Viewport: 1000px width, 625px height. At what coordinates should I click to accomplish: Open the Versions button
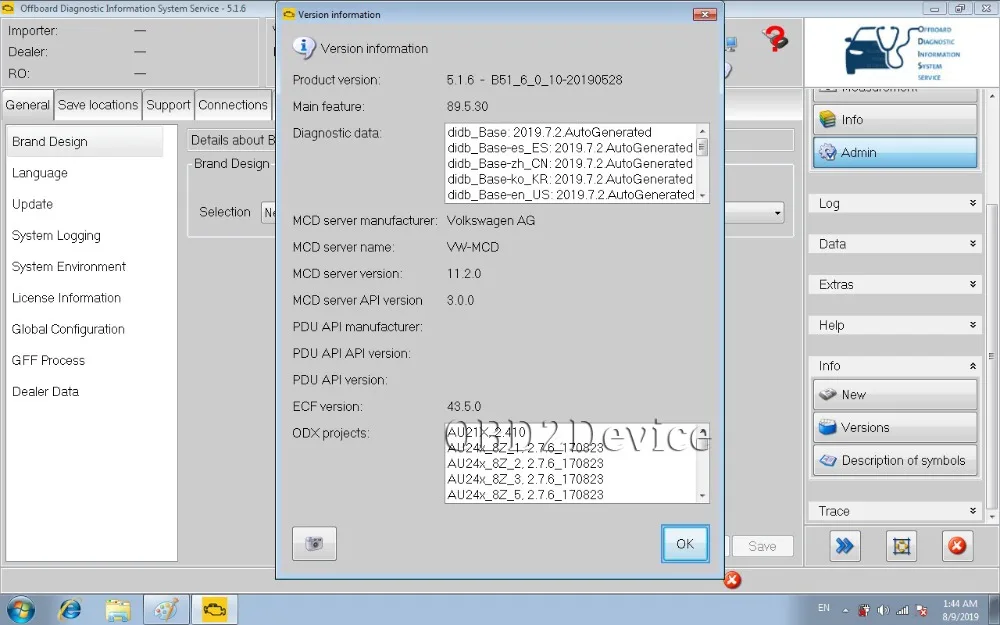pos(894,427)
